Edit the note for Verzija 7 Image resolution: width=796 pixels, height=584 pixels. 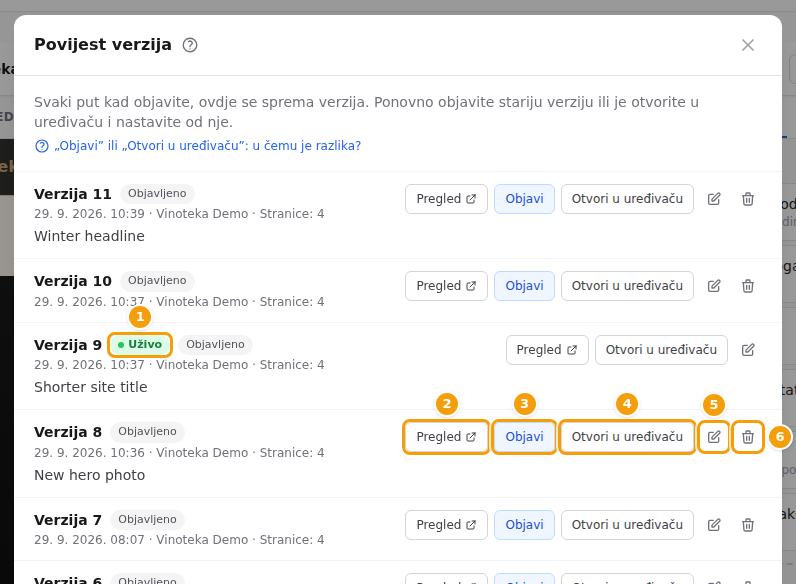coord(714,525)
